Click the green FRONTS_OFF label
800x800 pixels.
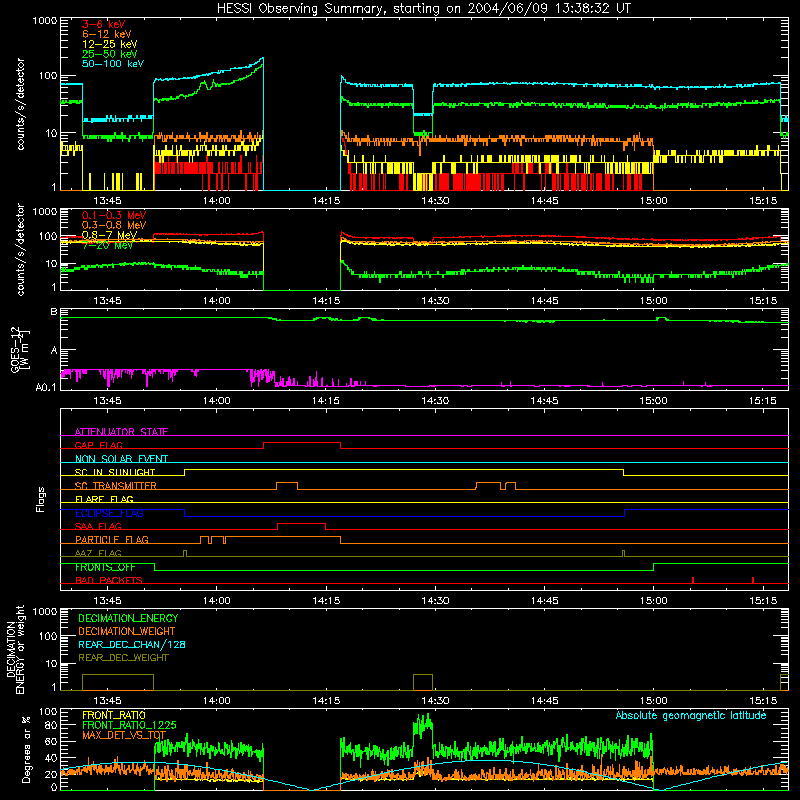click(x=105, y=567)
